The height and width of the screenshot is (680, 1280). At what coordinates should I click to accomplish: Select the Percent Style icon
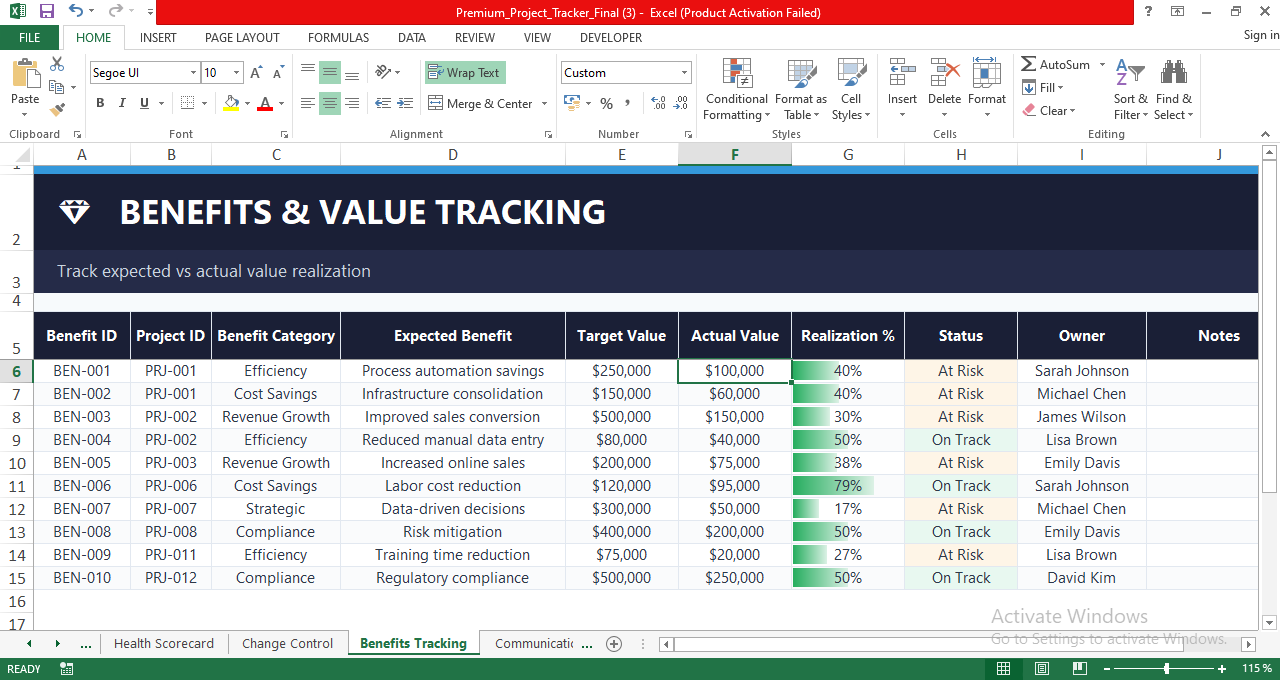606,103
